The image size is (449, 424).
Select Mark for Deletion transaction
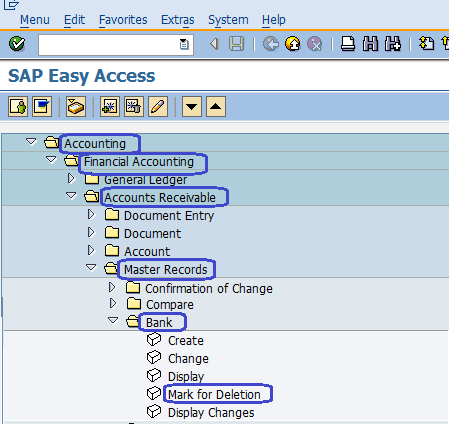pyautogui.click(x=214, y=395)
